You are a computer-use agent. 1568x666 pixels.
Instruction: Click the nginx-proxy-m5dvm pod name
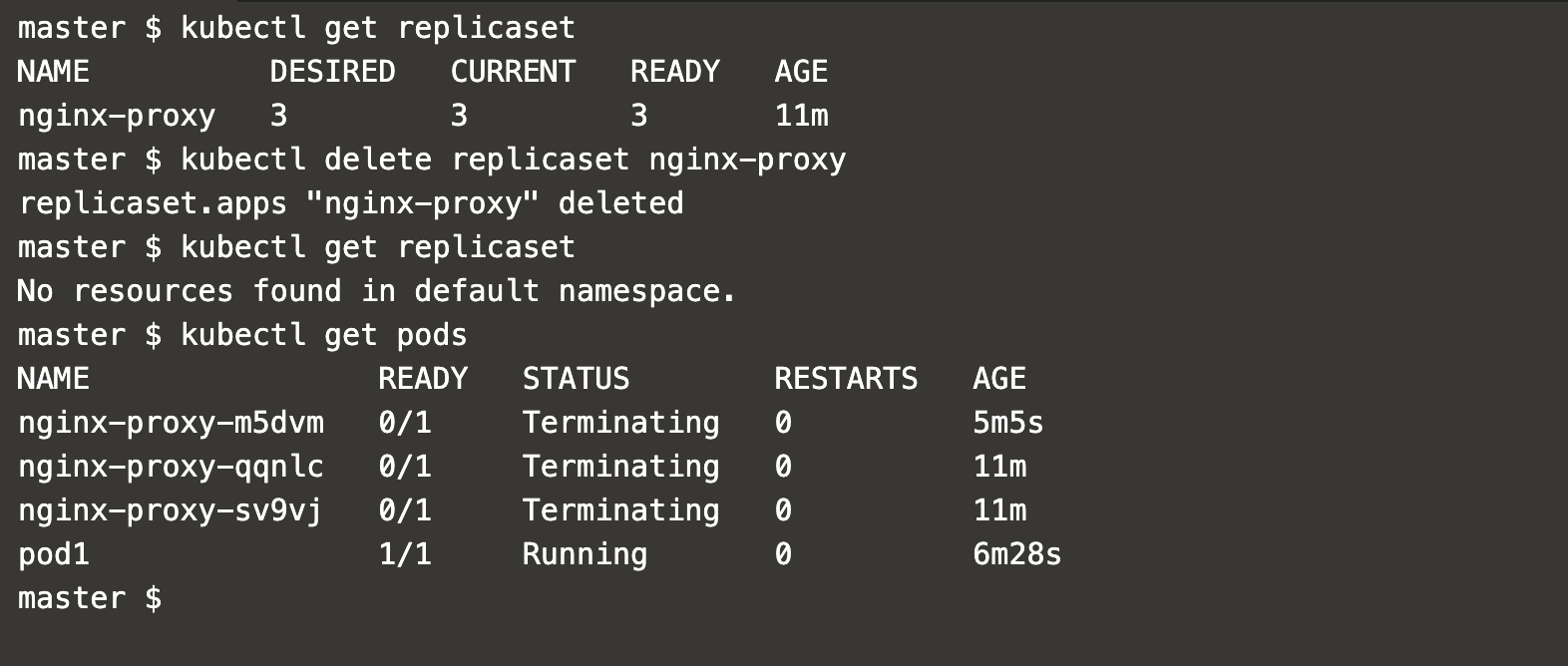pos(171,423)
